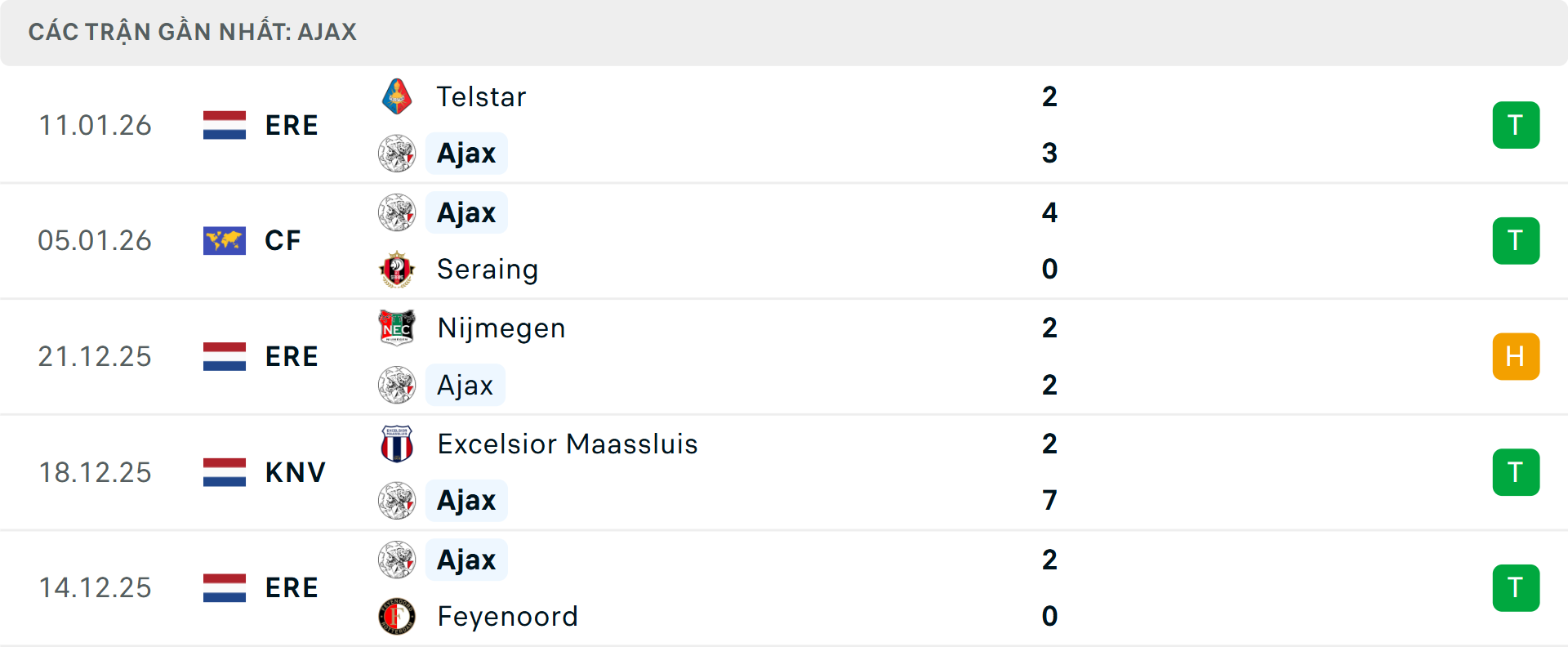The width and height of the screenshot is (1568, 647).
Task: Click the T result badge for the Feyenoord match
Action: click(1517, 587)
